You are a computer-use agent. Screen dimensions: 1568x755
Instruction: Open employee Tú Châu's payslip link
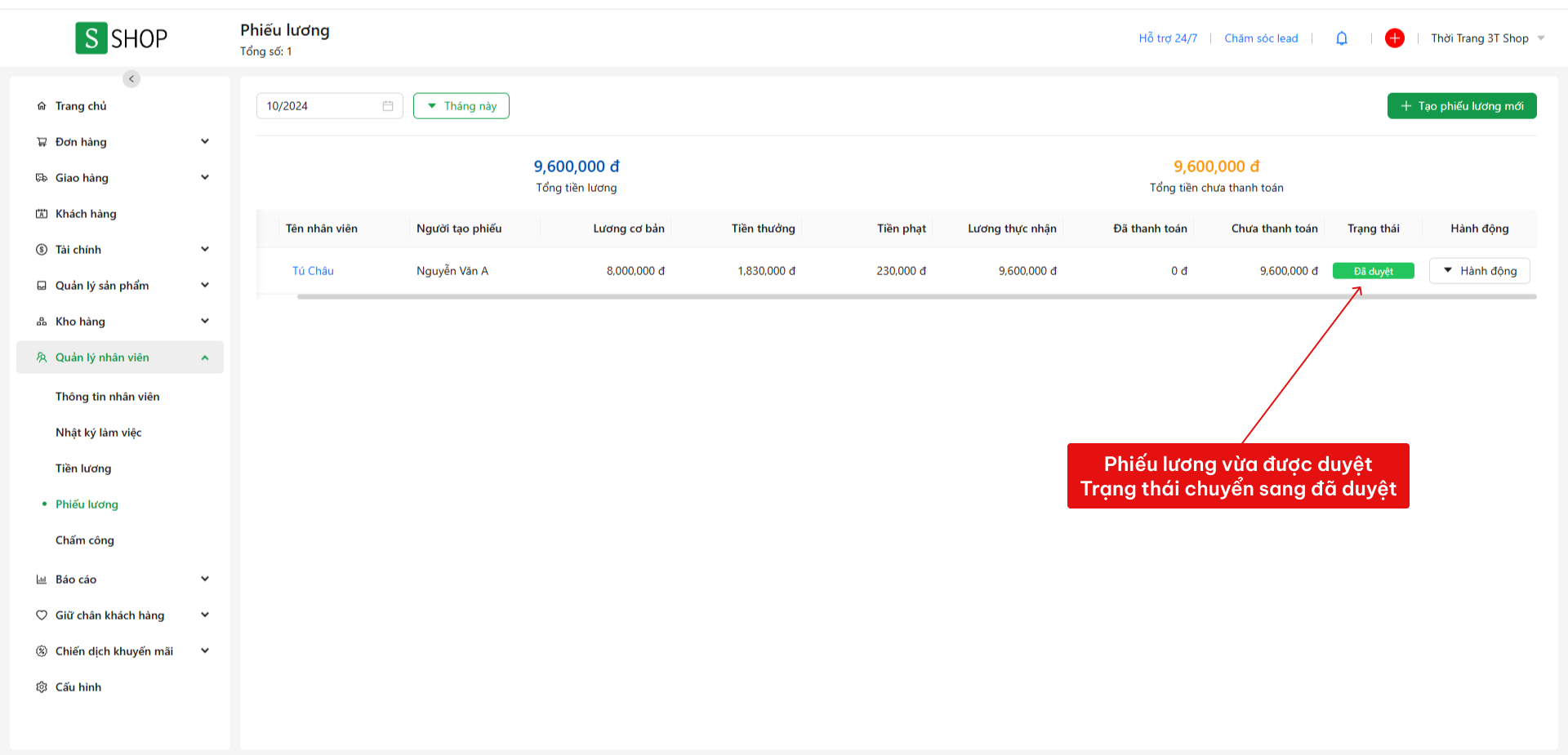tap(313, 271)
